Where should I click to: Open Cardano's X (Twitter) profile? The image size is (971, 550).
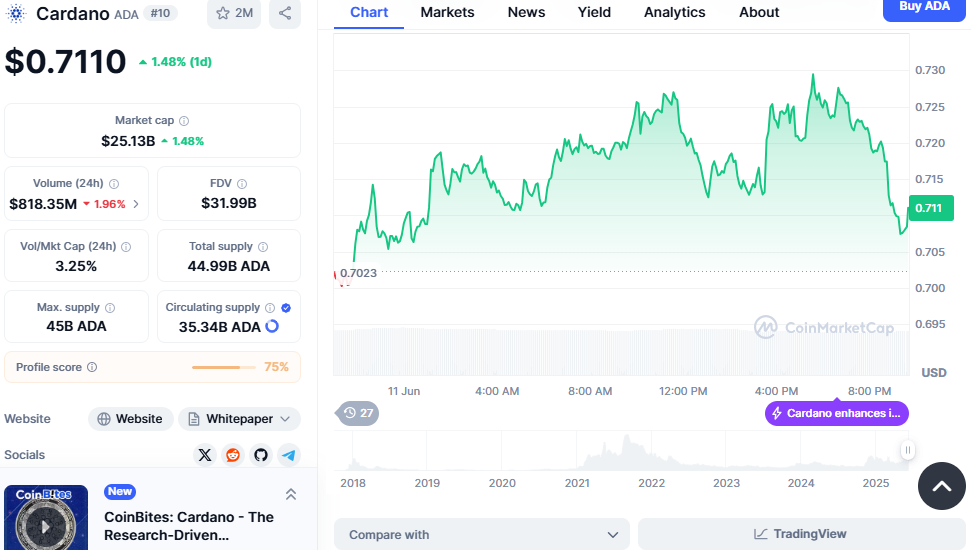[205, 455]
